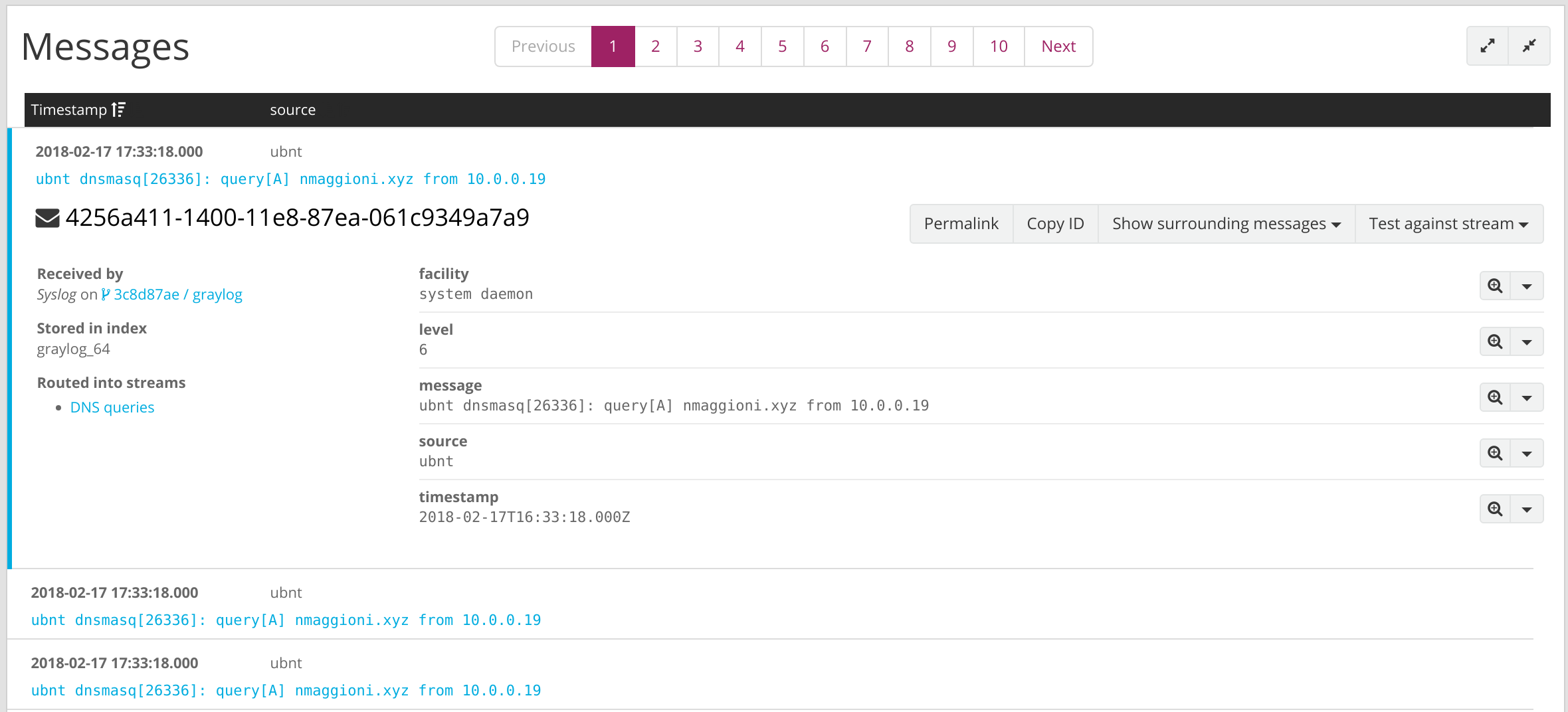Click magnifier icon for source field
Screen dimensions: 1568x712
(1495, 453)
